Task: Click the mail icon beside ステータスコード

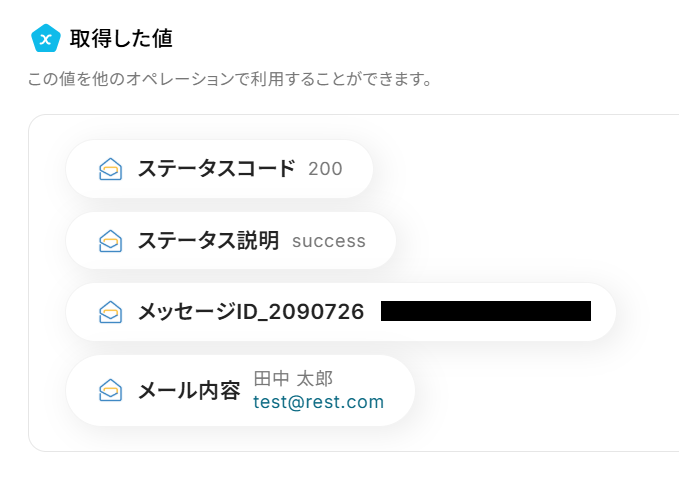Action: coord(111,169)
